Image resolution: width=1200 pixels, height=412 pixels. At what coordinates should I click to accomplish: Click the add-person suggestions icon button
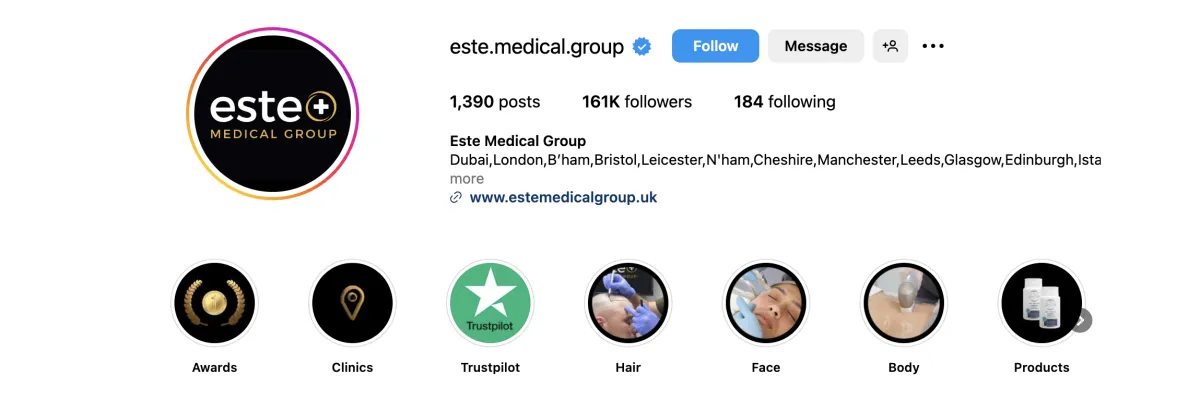click(x=890, y=46)
